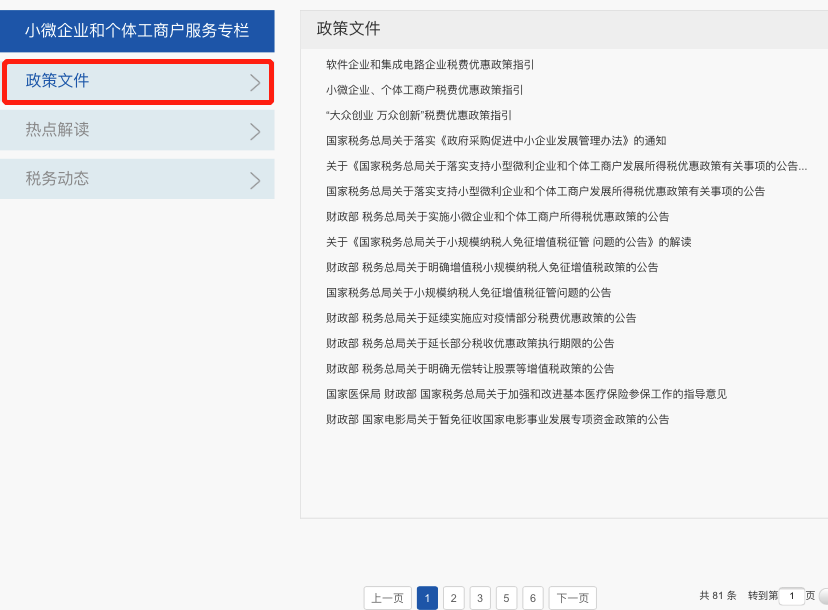Go to next page with 下一页
Image resolution: width=828 pixels, height=610 pixels.
[x=573, y=598]
